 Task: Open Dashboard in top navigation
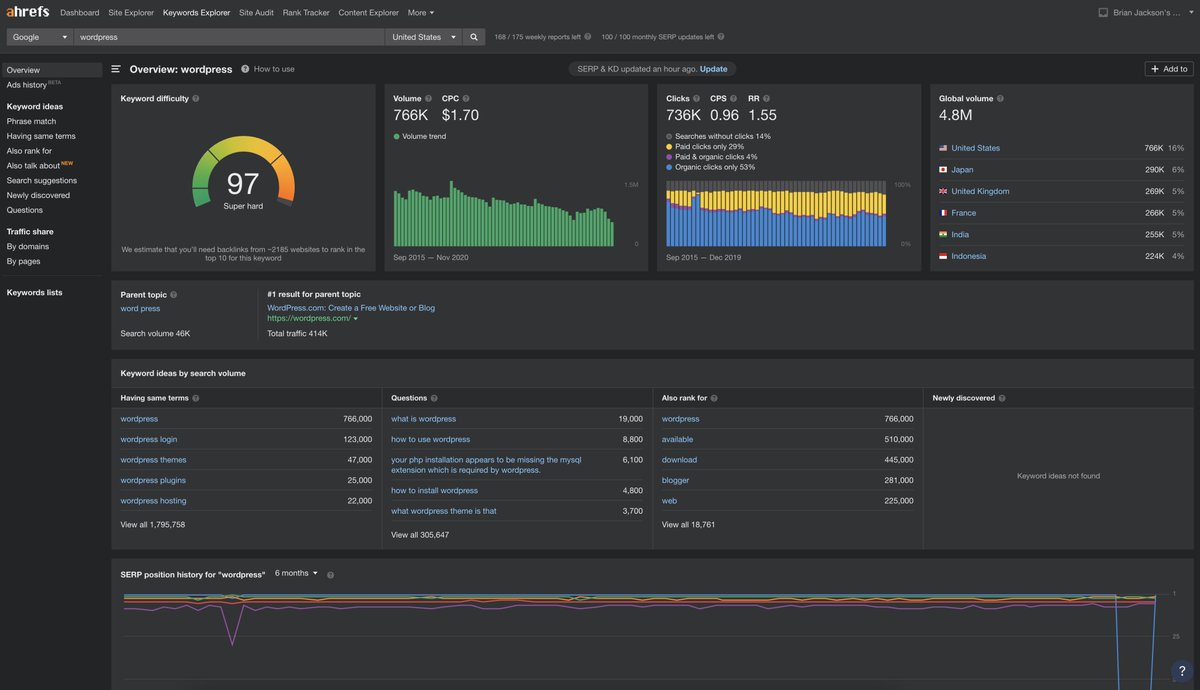point(80,13)
